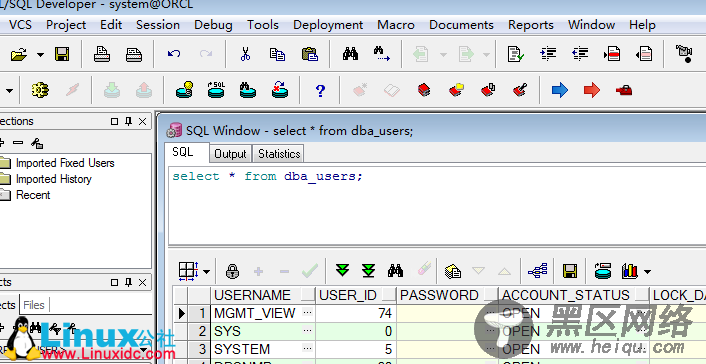
Task: Open help with the blue question mark
Action: tap(320, 91)
